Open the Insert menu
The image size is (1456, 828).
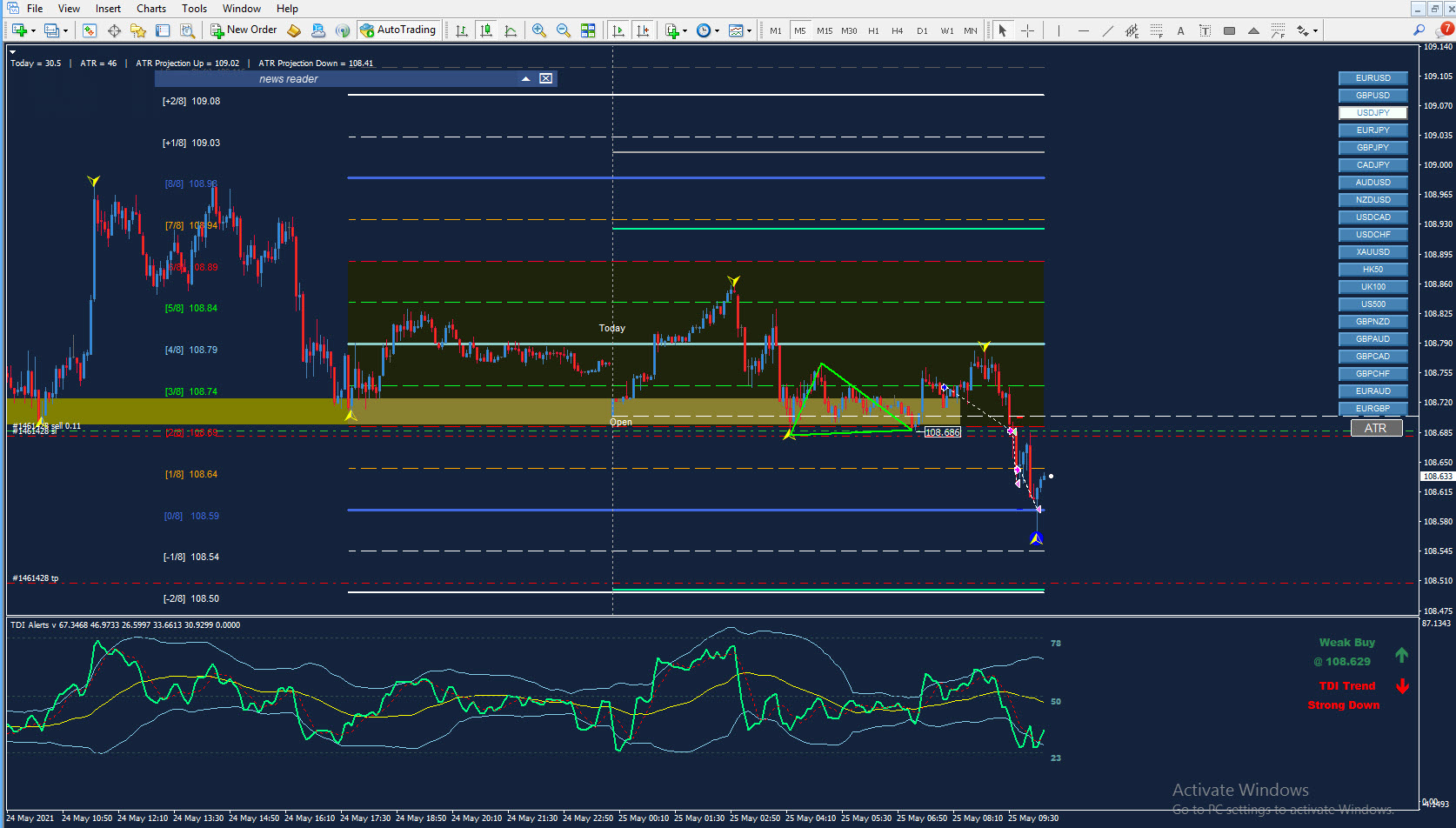(x=108, y=9)
